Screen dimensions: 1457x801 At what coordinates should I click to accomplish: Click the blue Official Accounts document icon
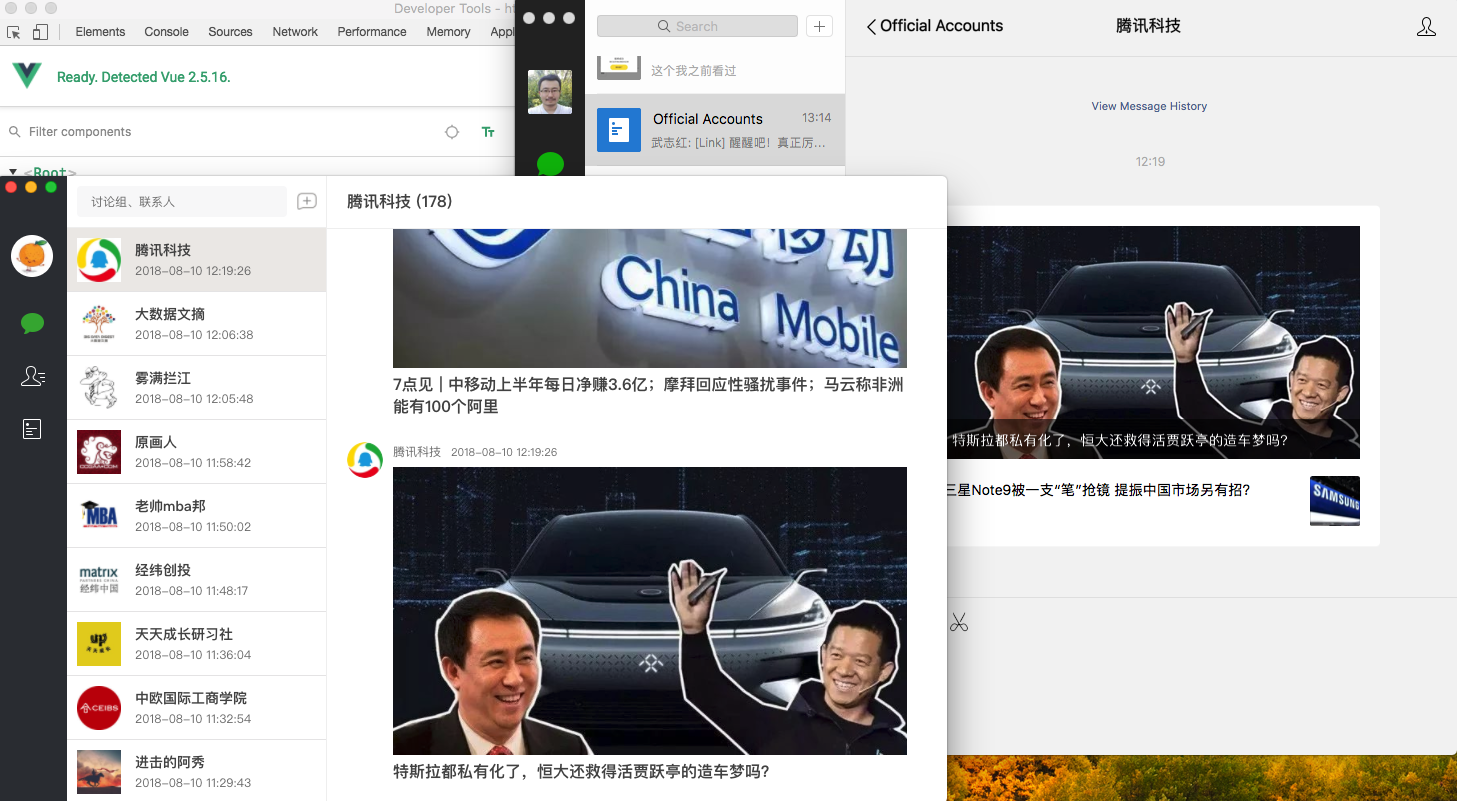click(x=619, y=130)
